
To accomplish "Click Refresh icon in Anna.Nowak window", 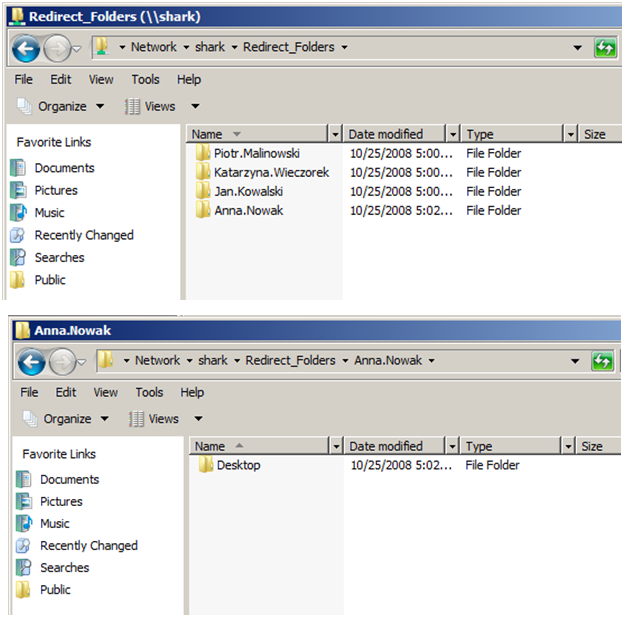I will coord(603,361).
